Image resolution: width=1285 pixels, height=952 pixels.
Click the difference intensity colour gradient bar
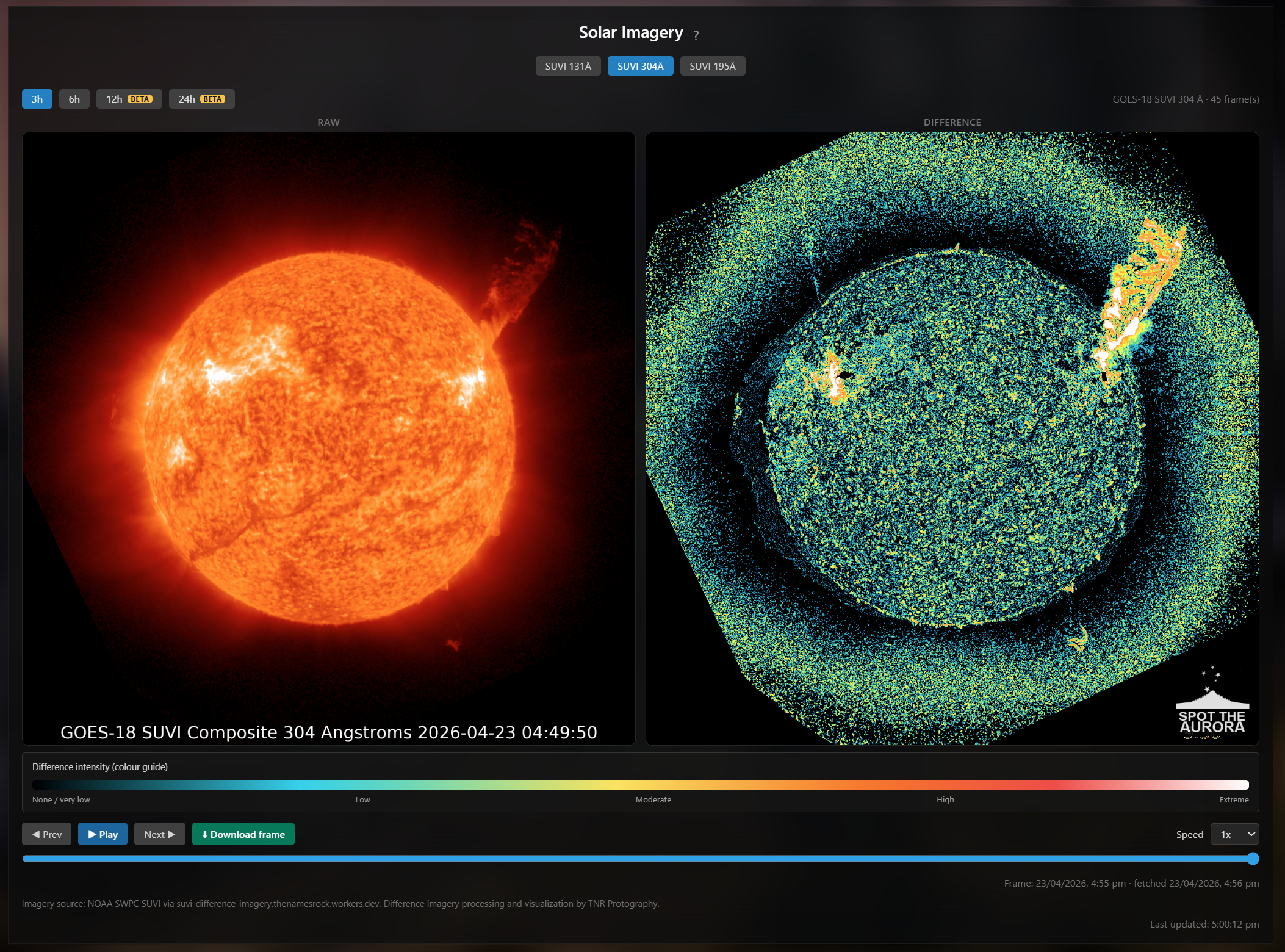tap(641, 785)
